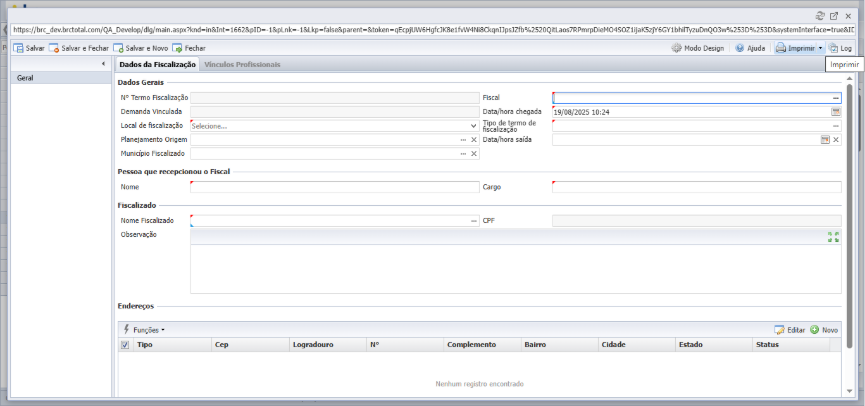The image size is (865, 406).
Task: Click the Cep column header
Action: pos(250,345)
